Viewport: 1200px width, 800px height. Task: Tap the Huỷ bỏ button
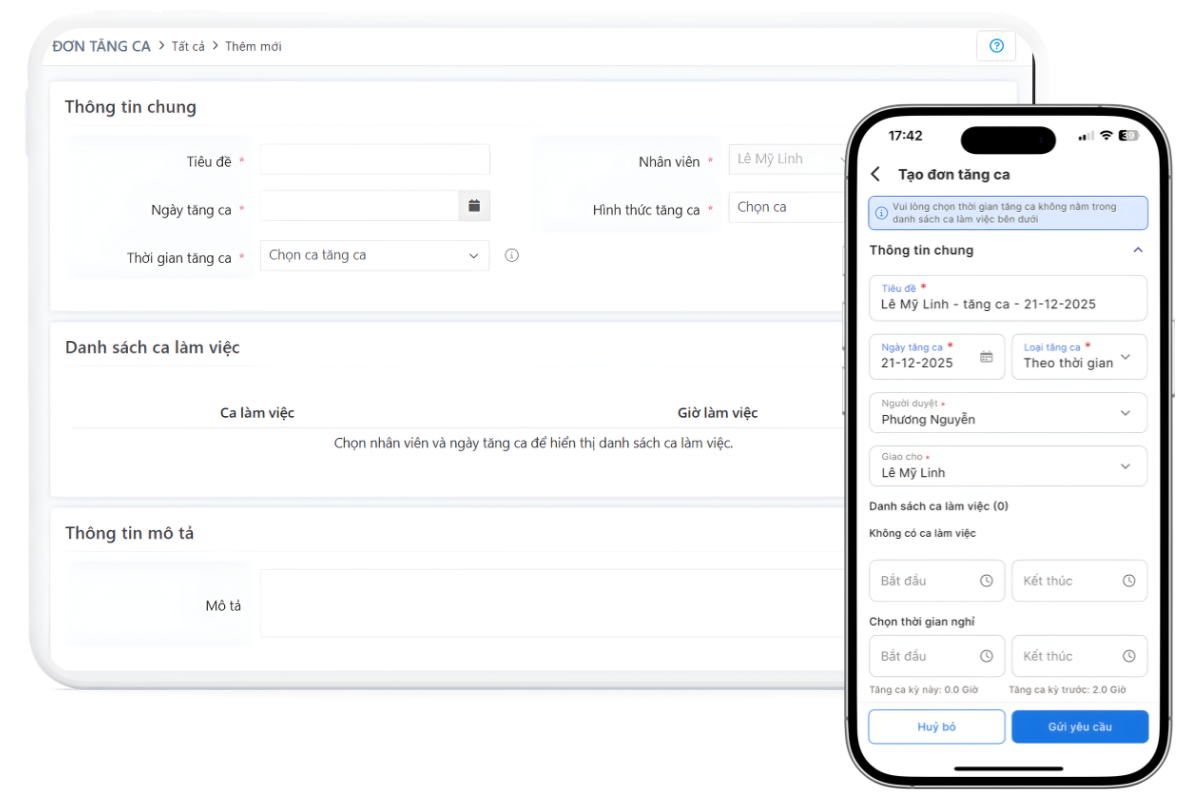tap(936, 727)
